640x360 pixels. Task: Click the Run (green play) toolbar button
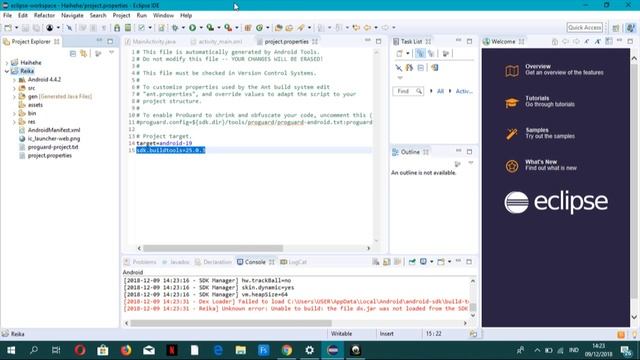(x=192, y=27)
